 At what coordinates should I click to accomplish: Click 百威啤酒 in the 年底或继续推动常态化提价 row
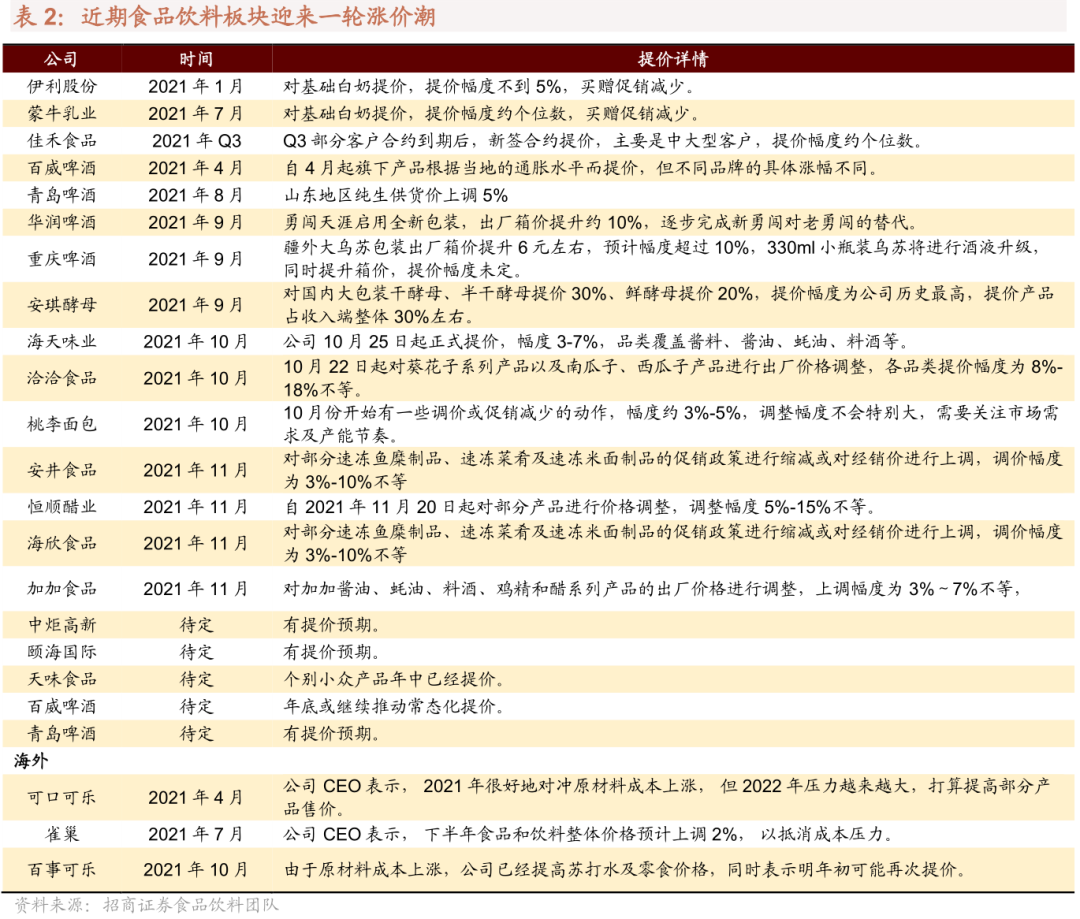61,706
